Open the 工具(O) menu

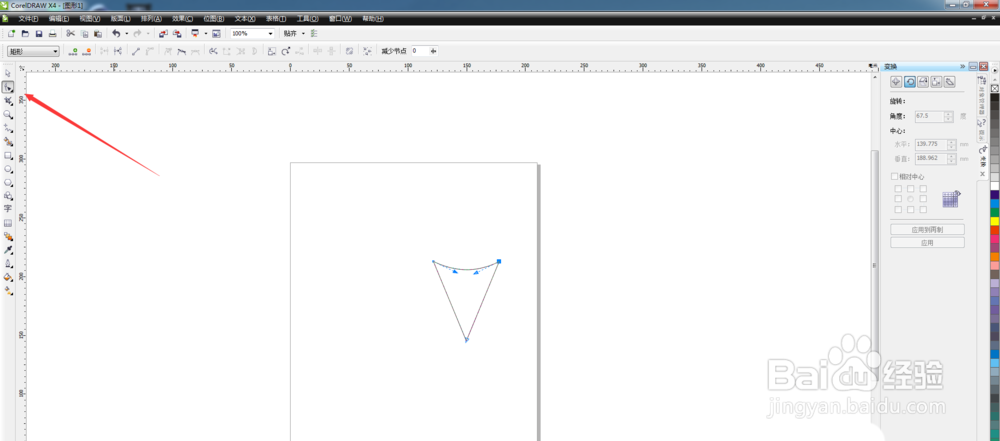tap(307, 19)
